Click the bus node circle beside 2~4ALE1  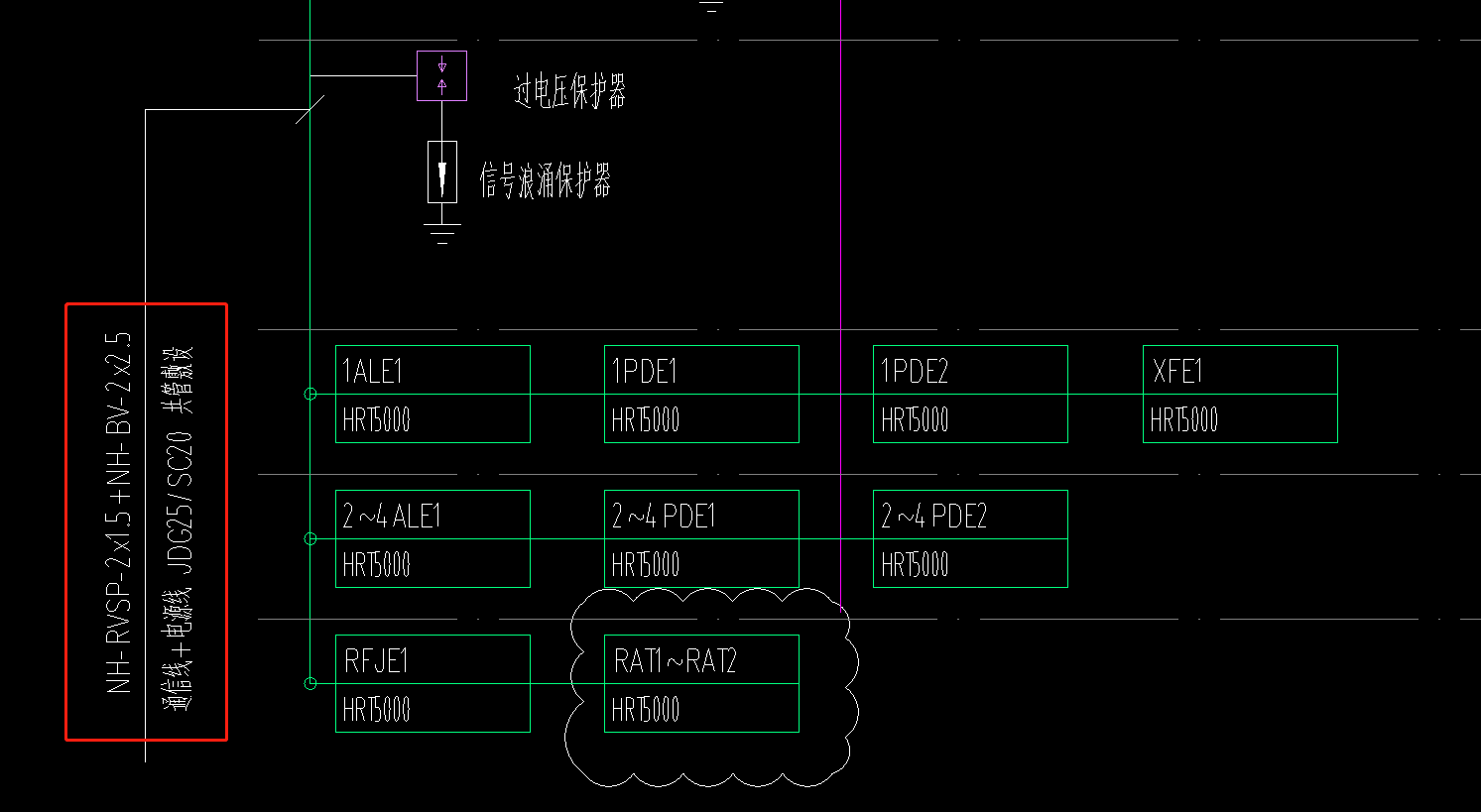click(310, 538)
